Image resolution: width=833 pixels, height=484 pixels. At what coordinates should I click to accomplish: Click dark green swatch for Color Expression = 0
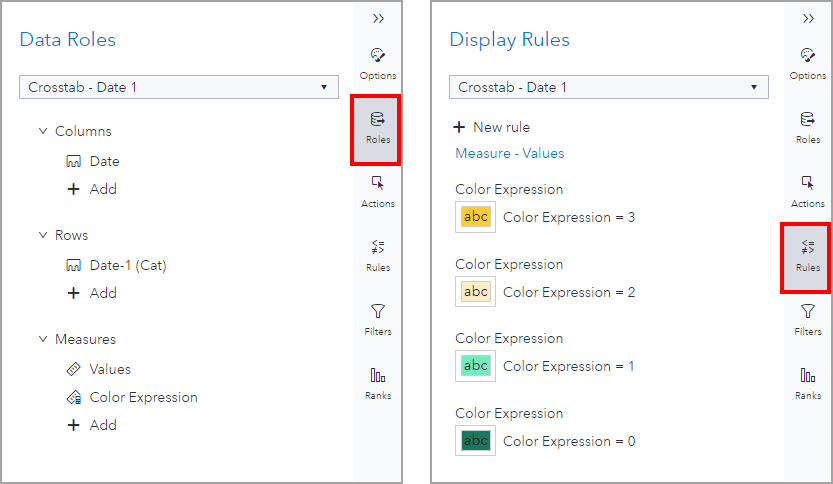click(x=476, y=441)
